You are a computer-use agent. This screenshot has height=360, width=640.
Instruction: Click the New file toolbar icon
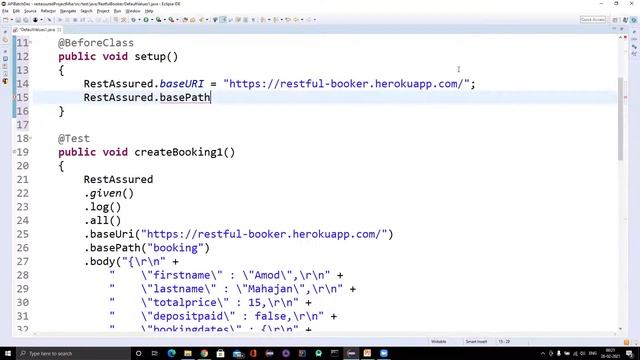click(x=6, y=20)
